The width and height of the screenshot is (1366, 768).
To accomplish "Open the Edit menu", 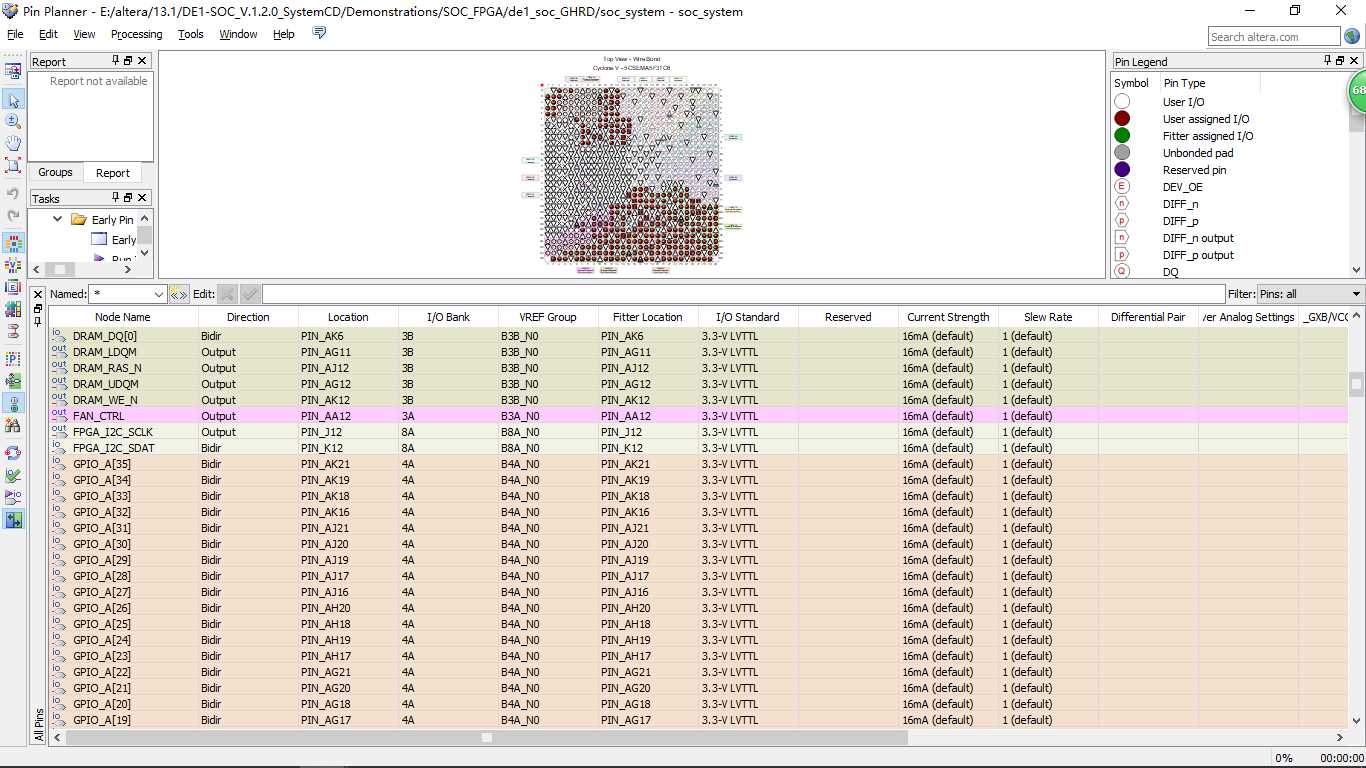I will point(48,34).
